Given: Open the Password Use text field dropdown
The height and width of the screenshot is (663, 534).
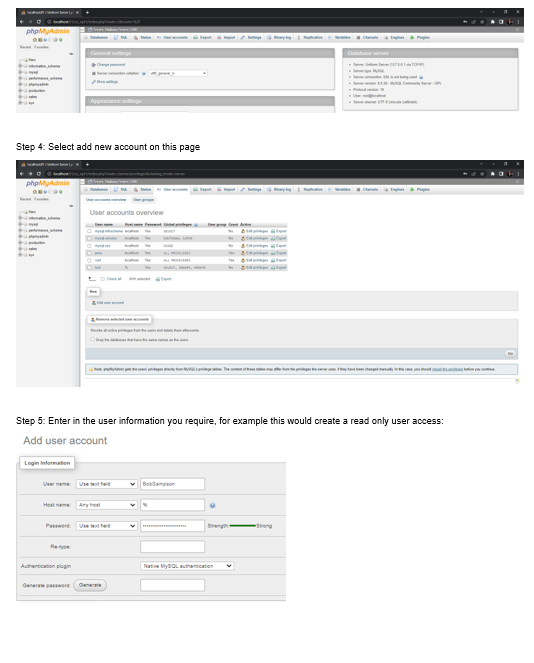Looking at the screenshot, I should (107, 526).
